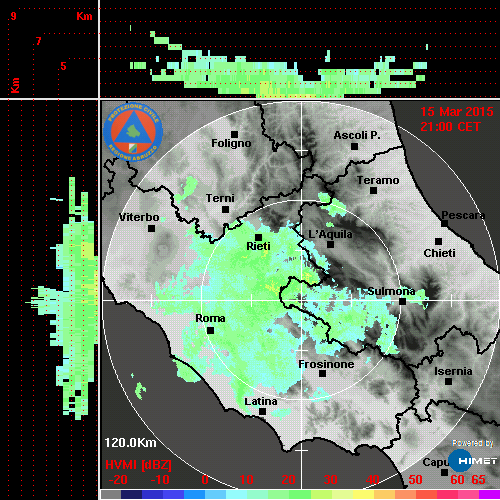Viewport: 500px width, 500px height.
Task: Click the "HVMI [dBZ]" legend title
Action: click(x=138, y=465)
